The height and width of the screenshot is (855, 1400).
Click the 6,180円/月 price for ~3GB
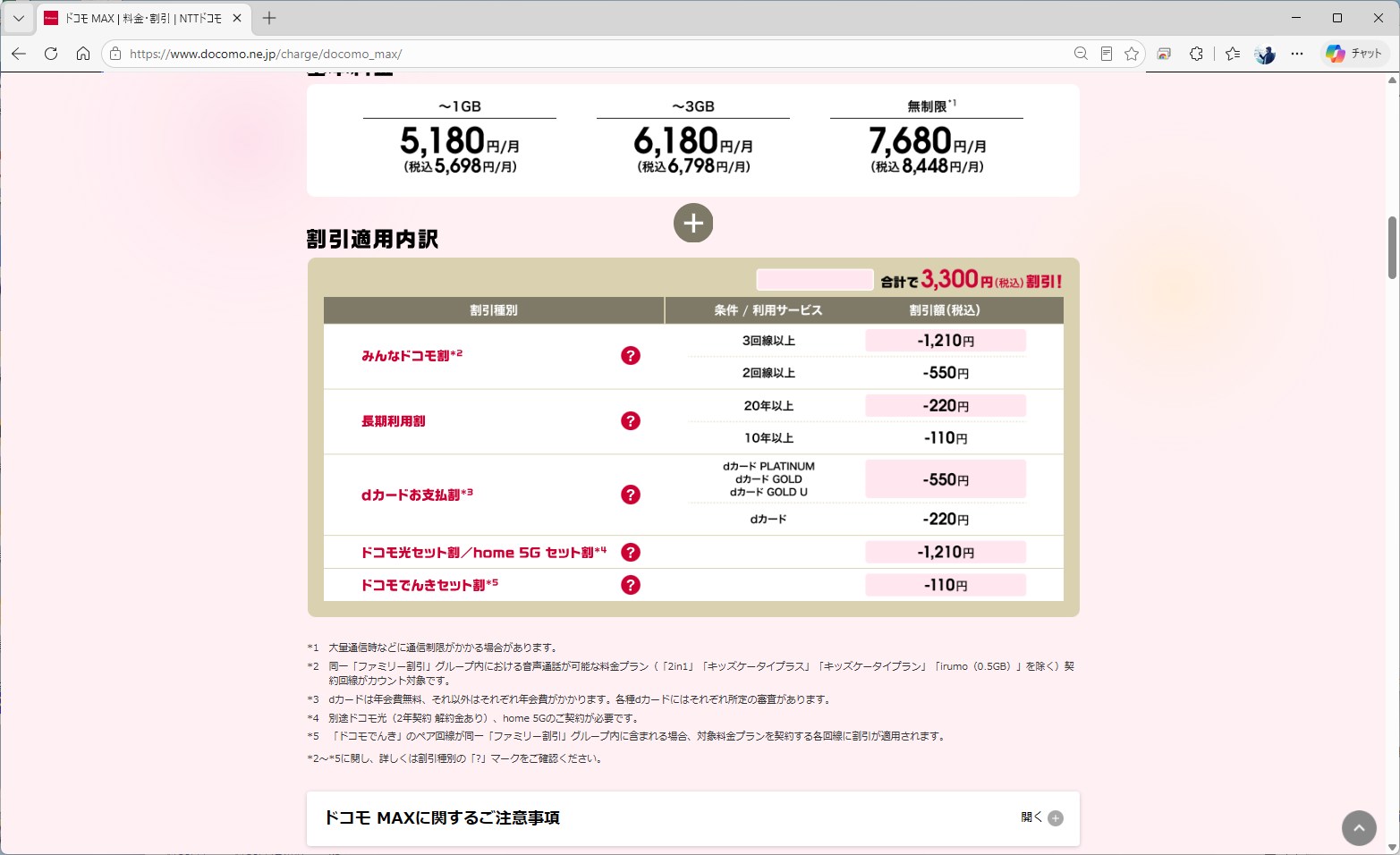pyautogui.click(x=693, y=141)
